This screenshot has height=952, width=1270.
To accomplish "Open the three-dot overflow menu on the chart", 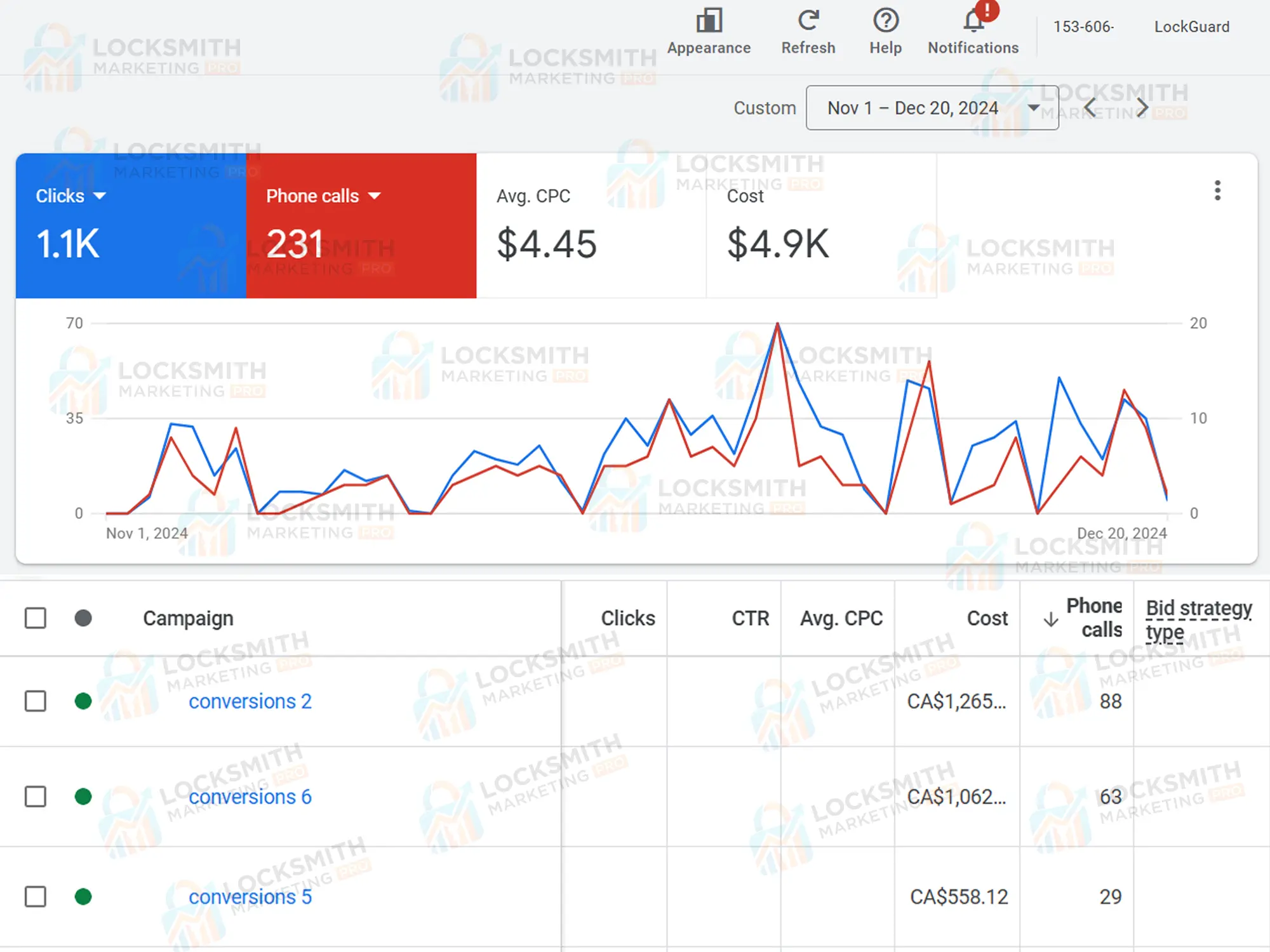I will pyautogui.click(x=1218, y=190).
